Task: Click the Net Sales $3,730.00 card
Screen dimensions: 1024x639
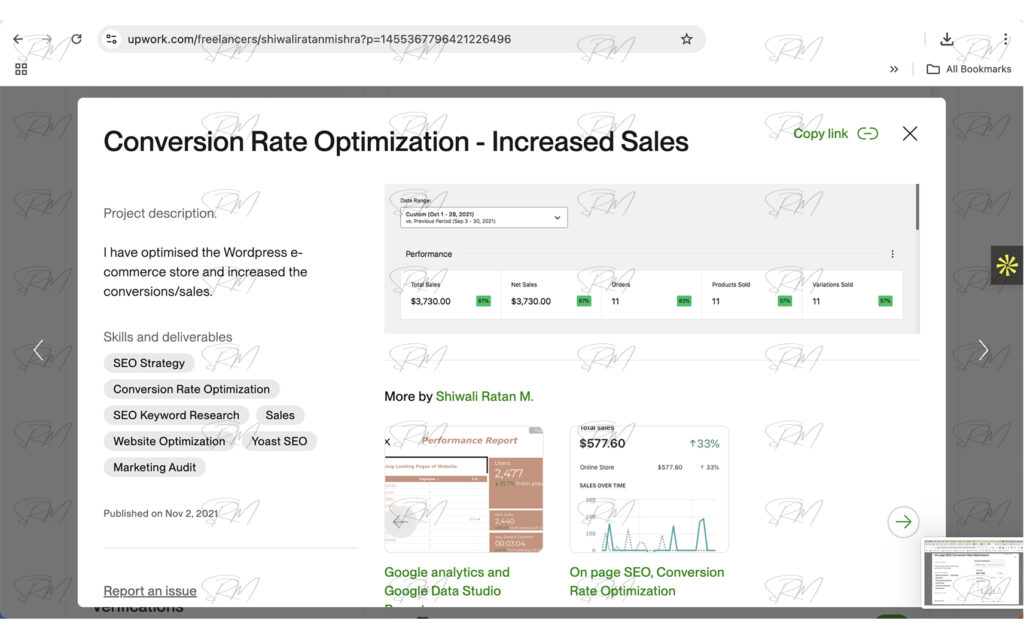Action: point(551,295)
